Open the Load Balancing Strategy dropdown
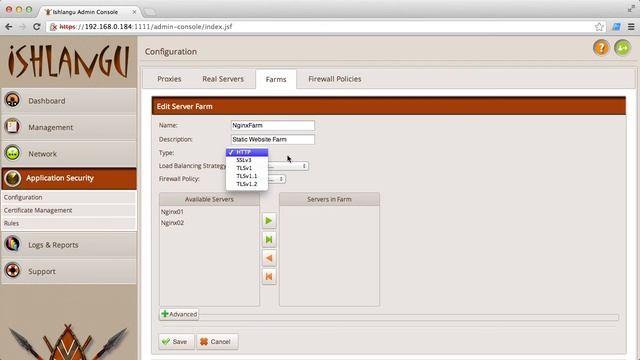This screenshot has width=640, height=360. (x=288, y=166)
